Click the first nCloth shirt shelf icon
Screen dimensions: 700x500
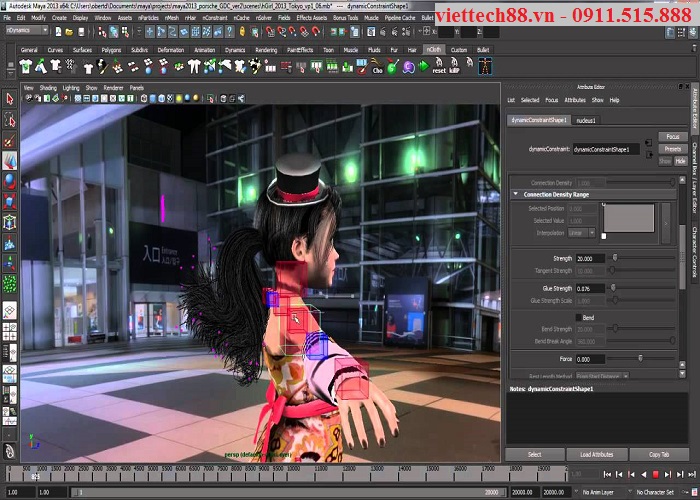point(26,67)
